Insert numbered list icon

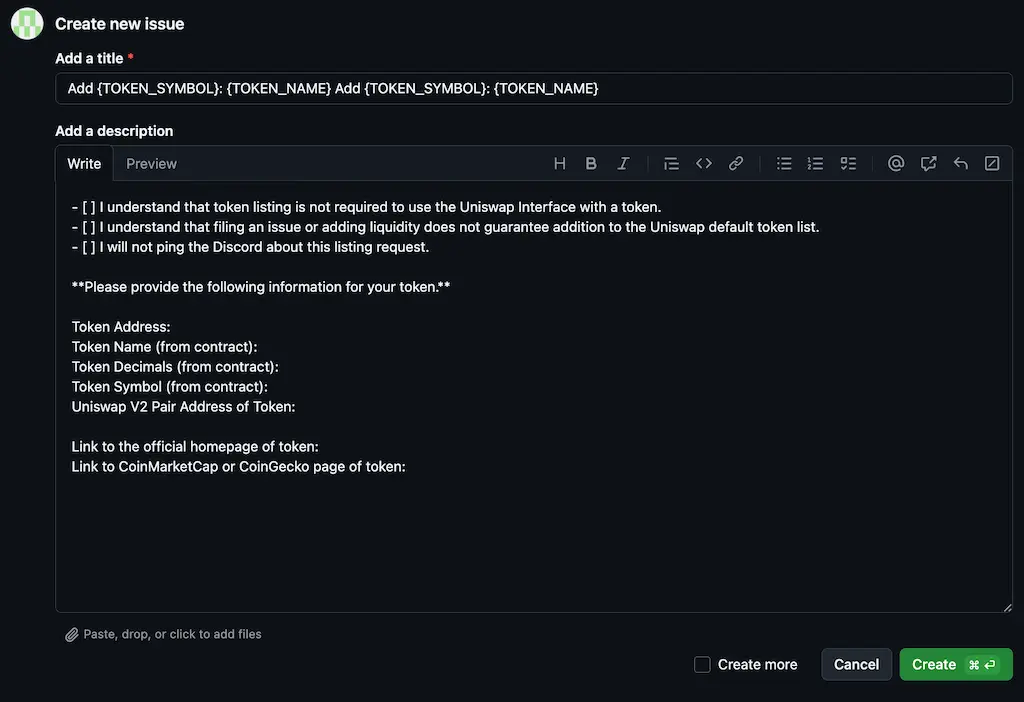point(816,163)
